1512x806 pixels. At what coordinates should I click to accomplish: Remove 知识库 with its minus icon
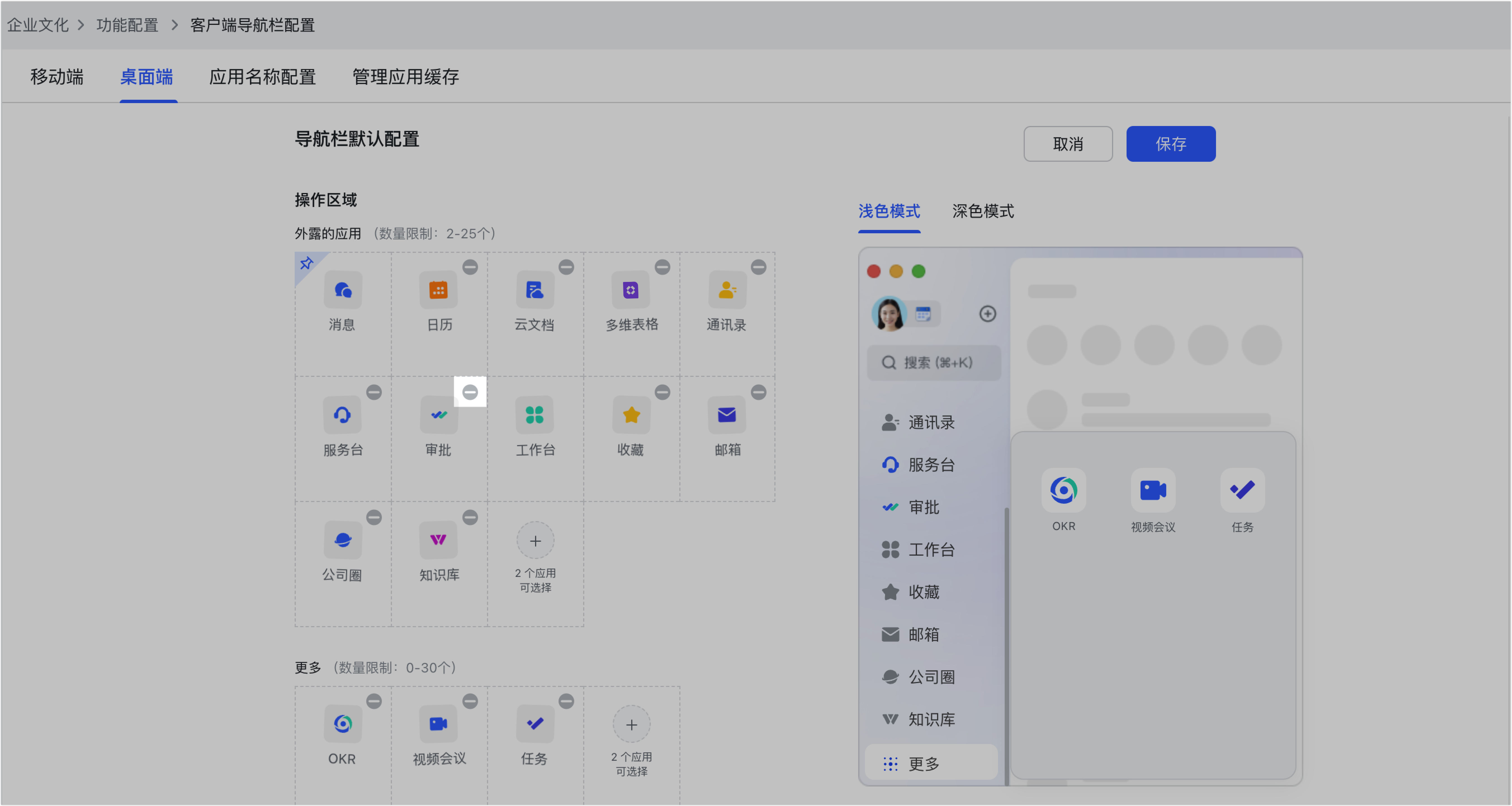[470, 517]
